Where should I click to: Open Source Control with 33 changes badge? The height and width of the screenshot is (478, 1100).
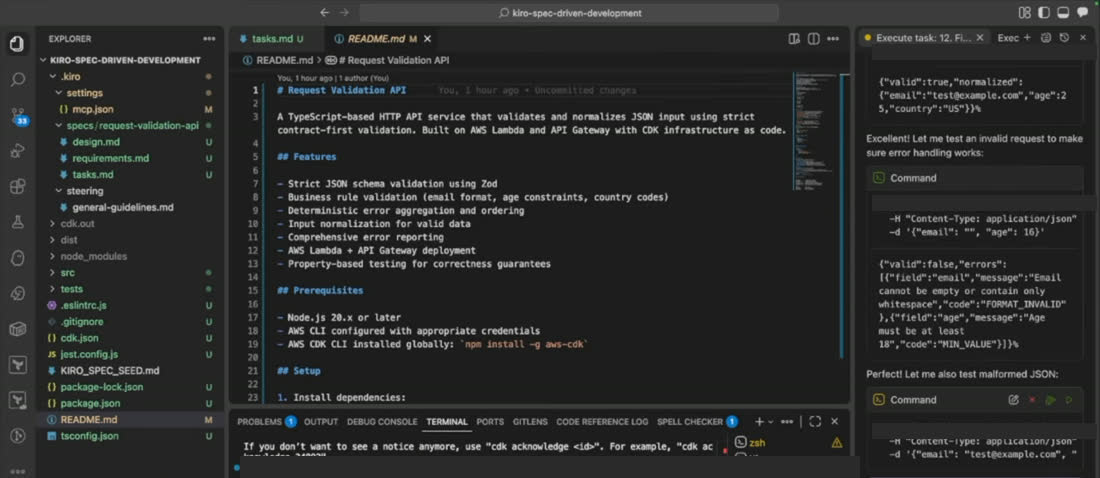pyautogui.click(x=18, y=116)
